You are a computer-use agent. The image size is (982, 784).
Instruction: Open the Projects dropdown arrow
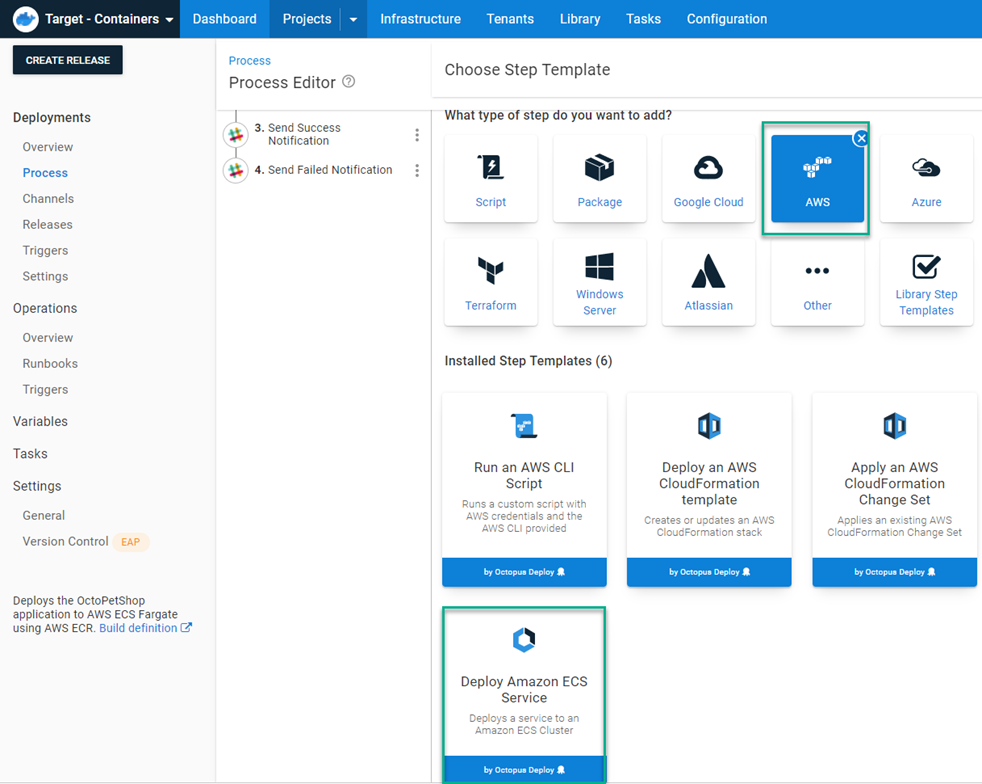(352, 18)
